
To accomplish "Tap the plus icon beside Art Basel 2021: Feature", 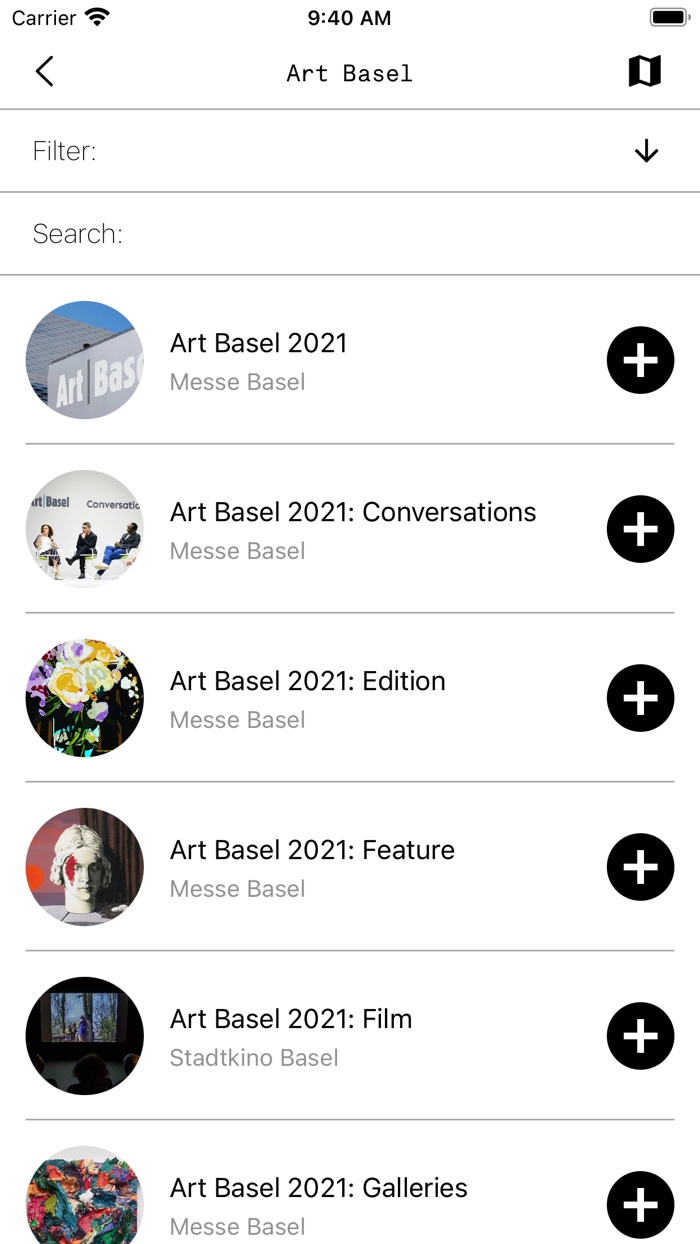I will pos(640,867).
